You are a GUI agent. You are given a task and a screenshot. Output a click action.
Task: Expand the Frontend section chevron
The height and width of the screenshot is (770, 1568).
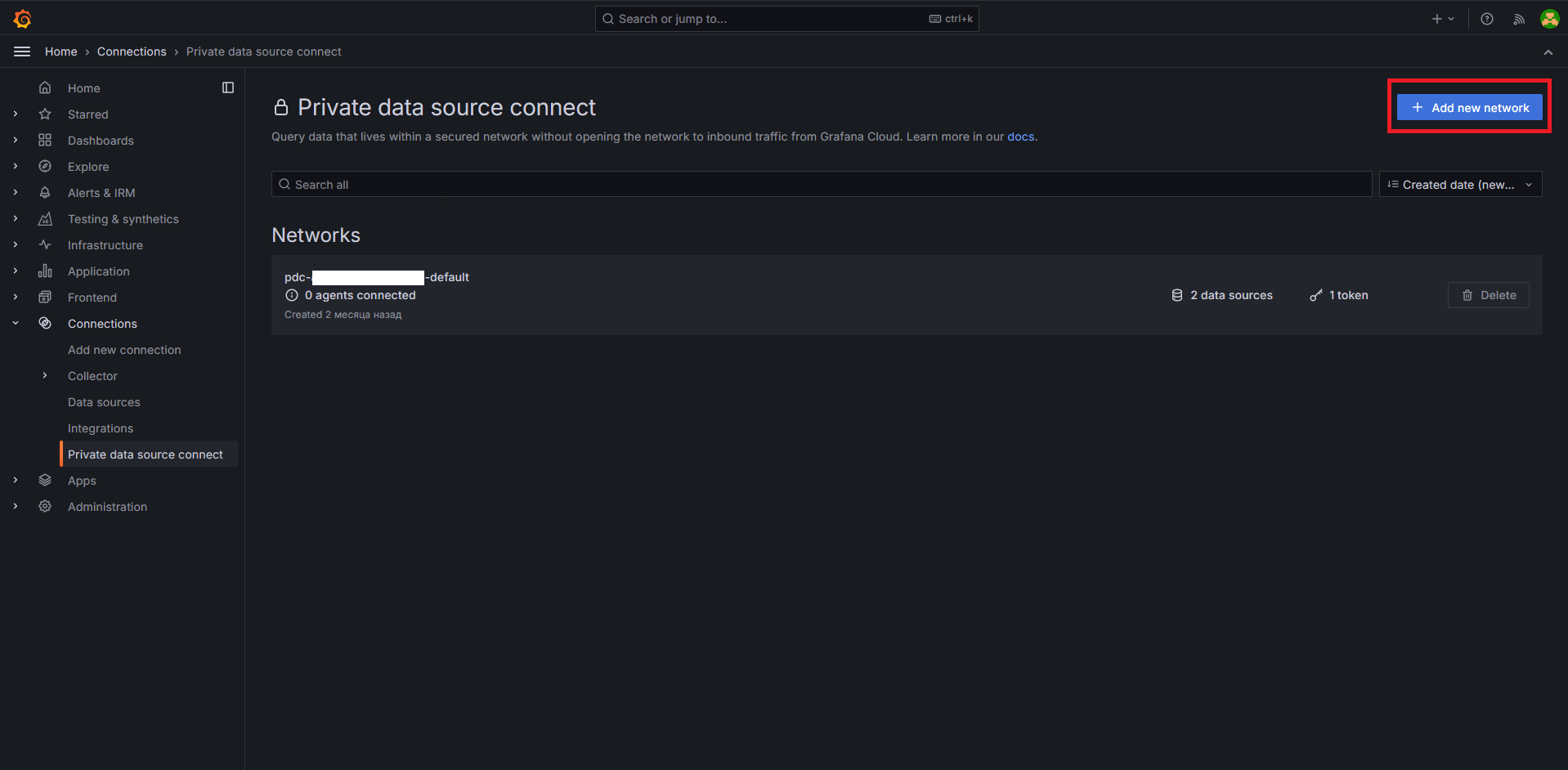coord(16,297)
